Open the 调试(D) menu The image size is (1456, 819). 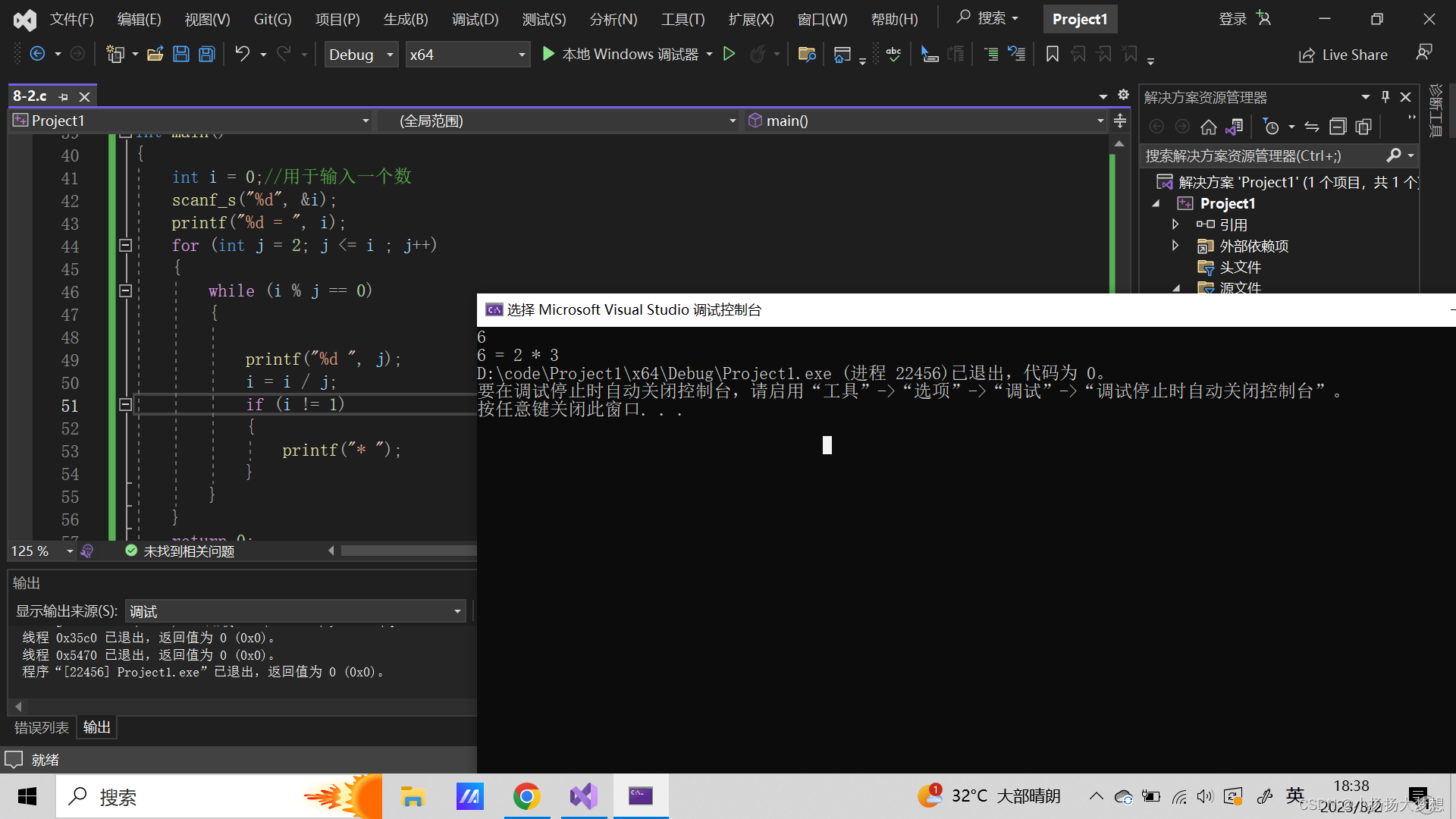point(475,19)
